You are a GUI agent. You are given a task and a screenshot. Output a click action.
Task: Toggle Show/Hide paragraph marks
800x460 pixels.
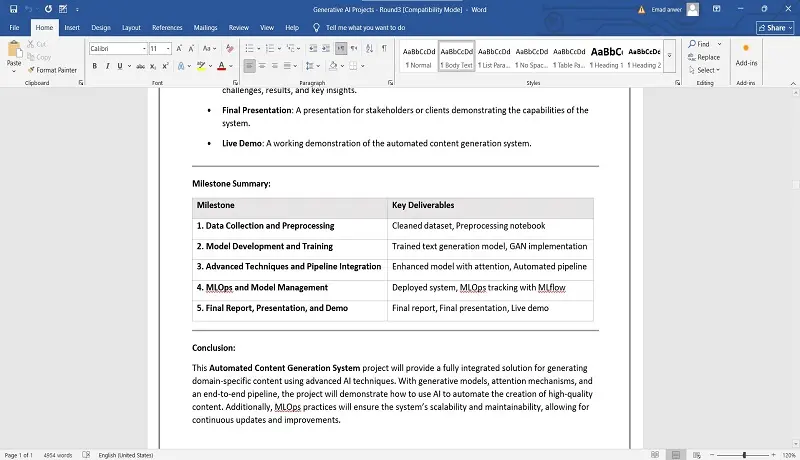pyautogui.click(x=384, y=48)
